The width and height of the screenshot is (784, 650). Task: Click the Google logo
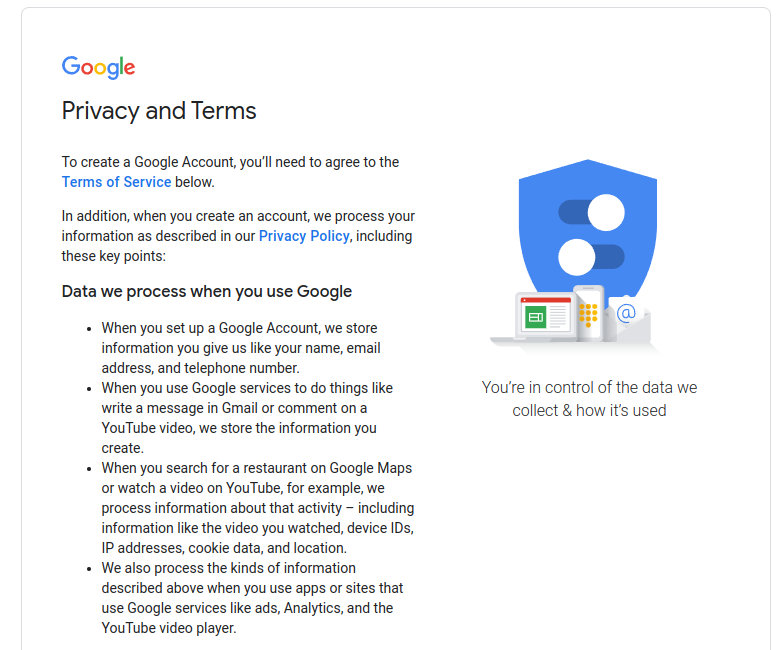[98, 67]
